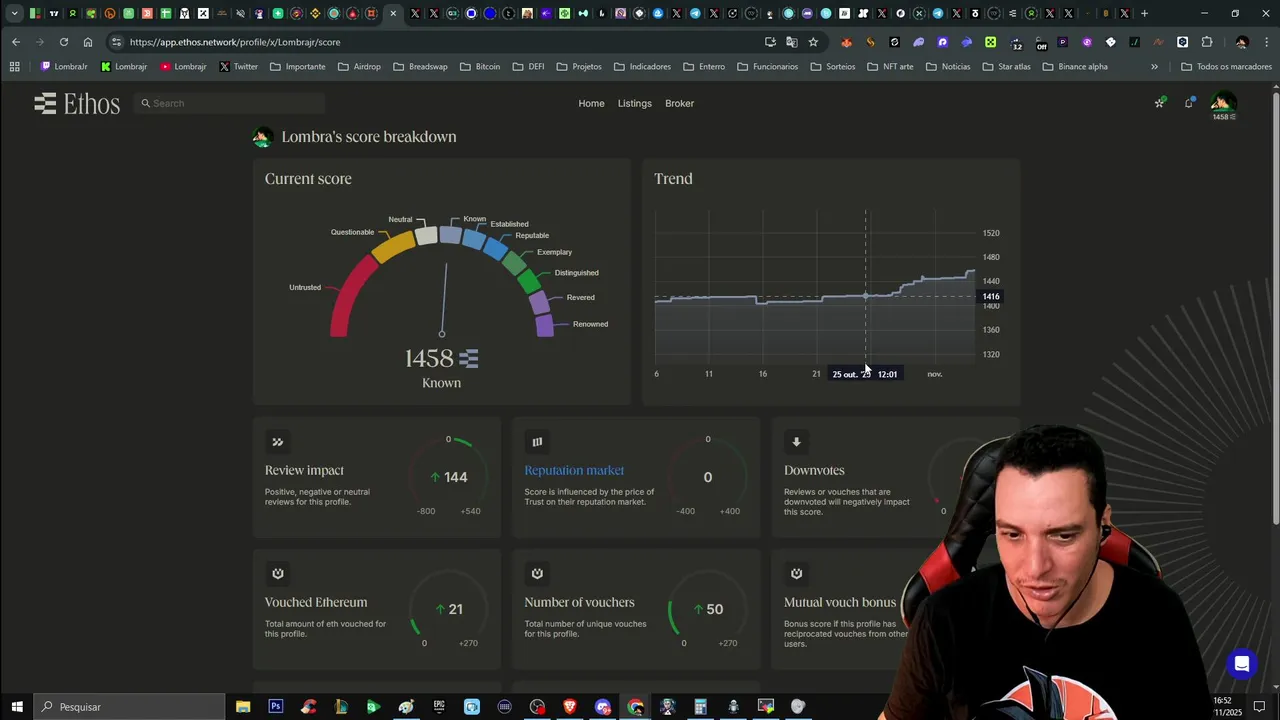The width and height of the screenshot is (1280, 720).
Task: Open the extensions puzzle icon
Action: pyautogui.click(x=1207, y=42)
